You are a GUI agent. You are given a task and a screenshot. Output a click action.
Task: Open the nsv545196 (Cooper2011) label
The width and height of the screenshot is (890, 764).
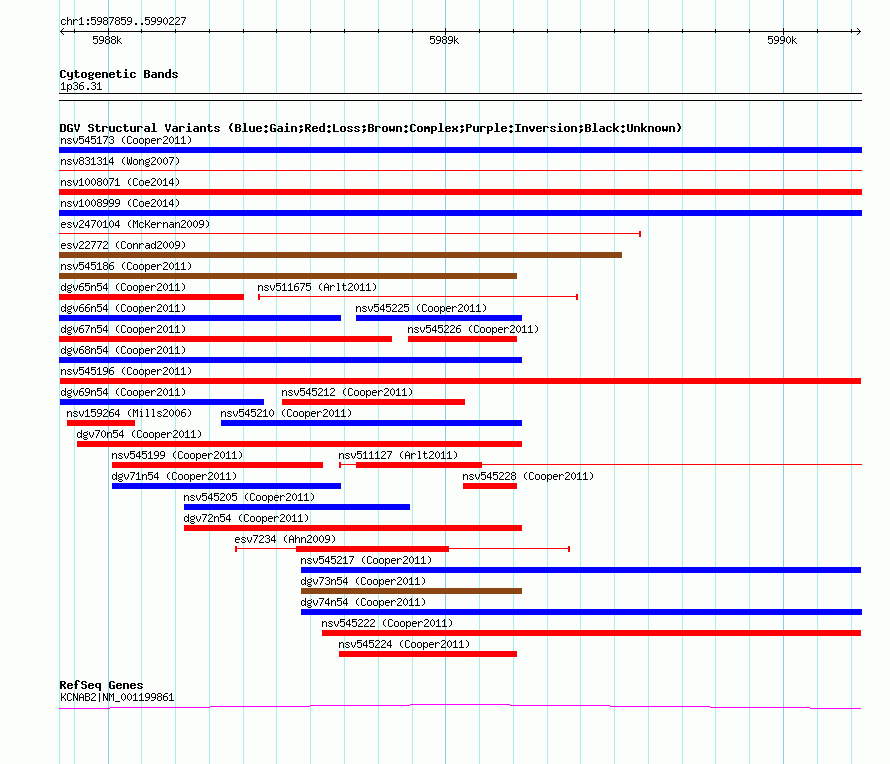point(126,371)
